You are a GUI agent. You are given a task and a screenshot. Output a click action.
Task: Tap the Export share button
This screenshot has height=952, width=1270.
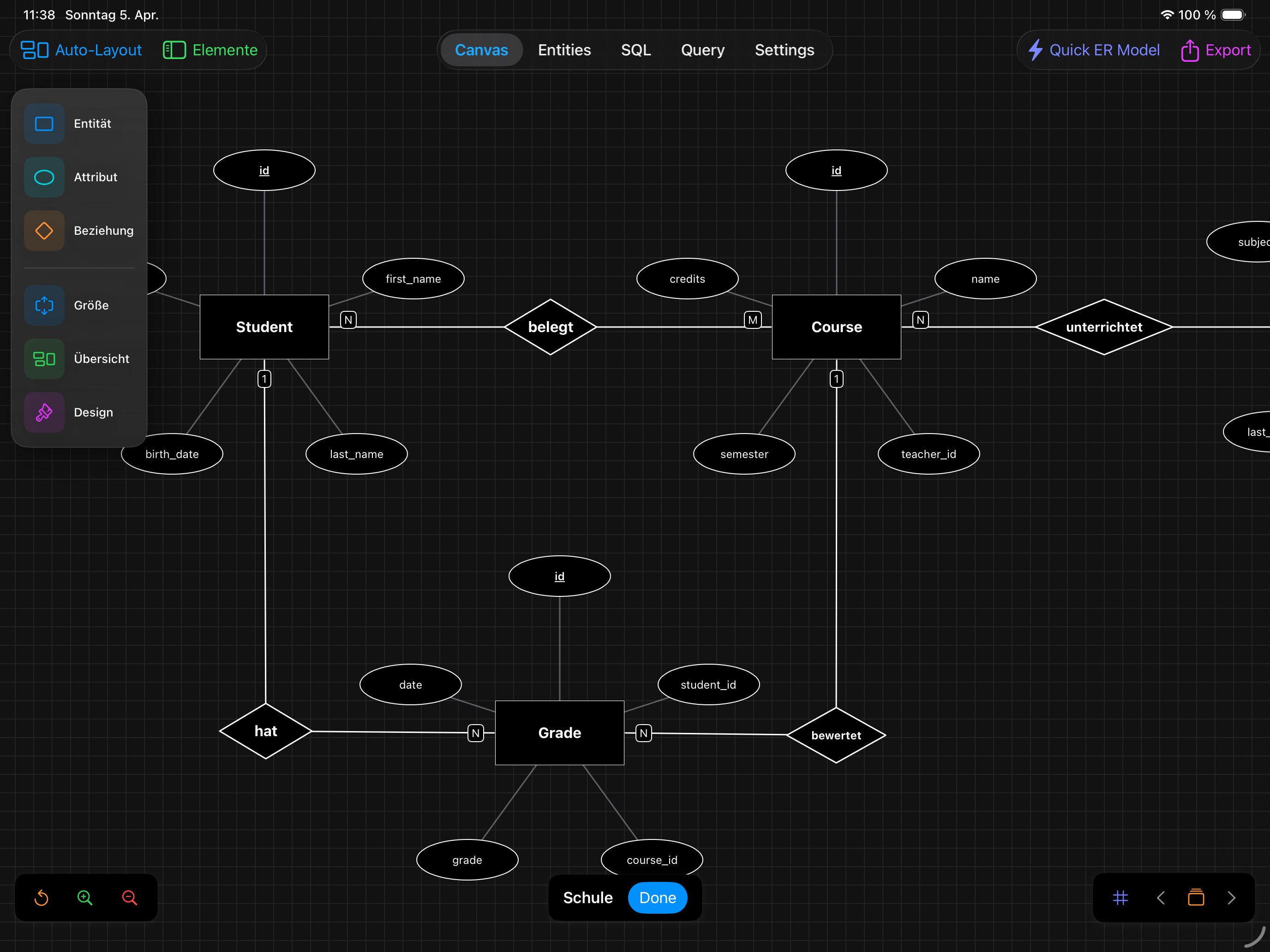tap(1216, 50)
